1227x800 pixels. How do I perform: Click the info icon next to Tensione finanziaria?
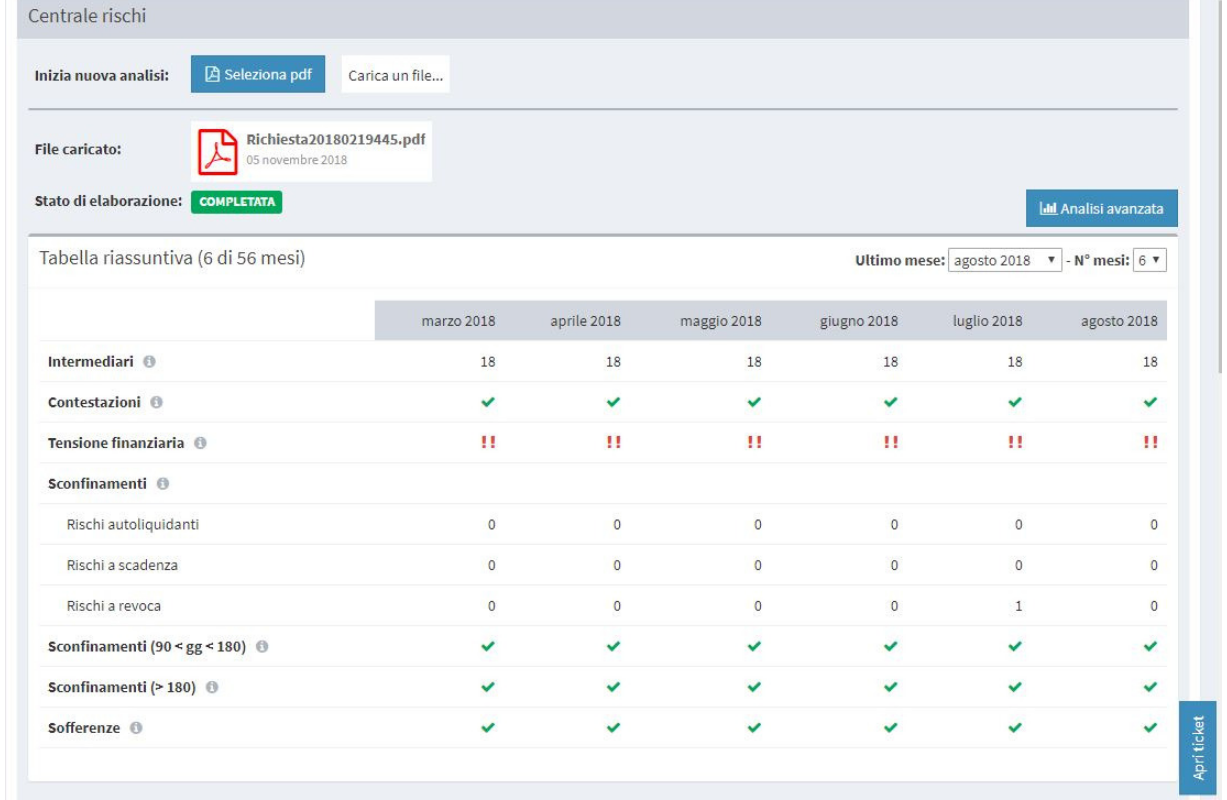[x=200, y=443]
